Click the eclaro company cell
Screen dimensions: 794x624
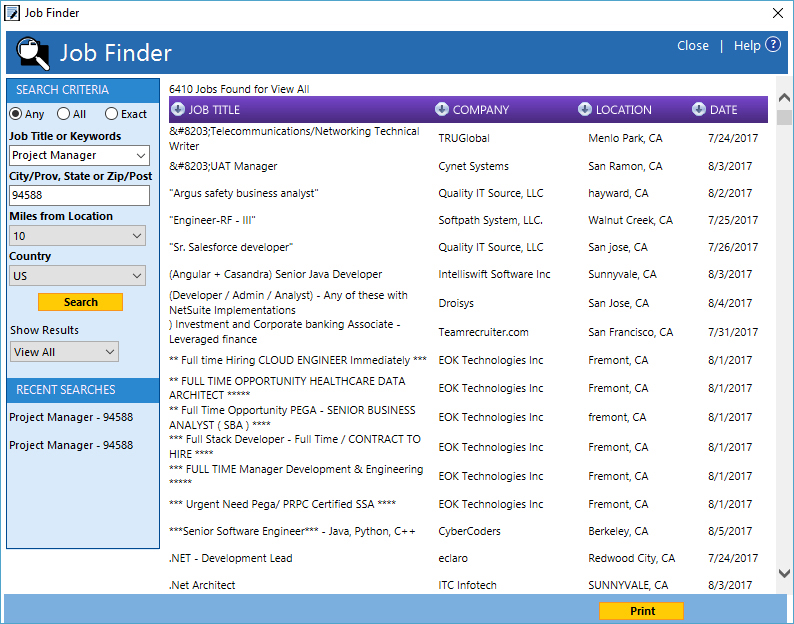pyautogui.click(x=453, y=558)
